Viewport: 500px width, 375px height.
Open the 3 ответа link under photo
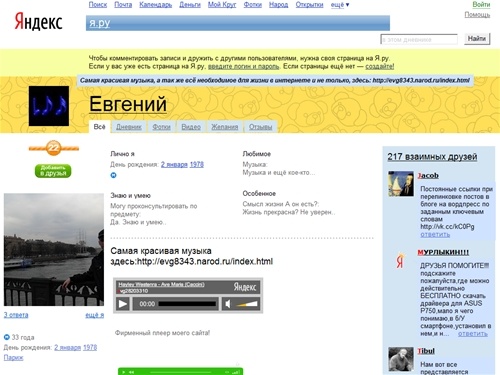click(16, 315)
